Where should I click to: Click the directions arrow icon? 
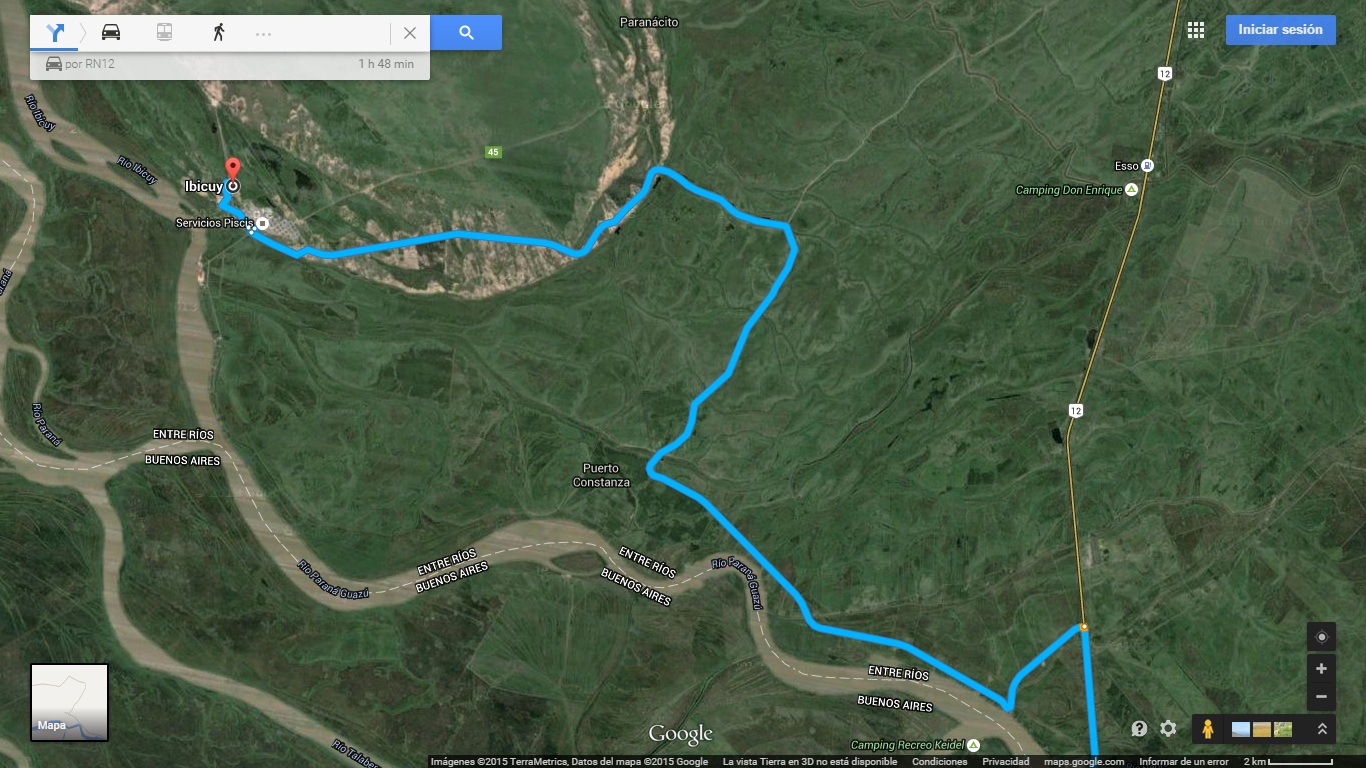55,32
